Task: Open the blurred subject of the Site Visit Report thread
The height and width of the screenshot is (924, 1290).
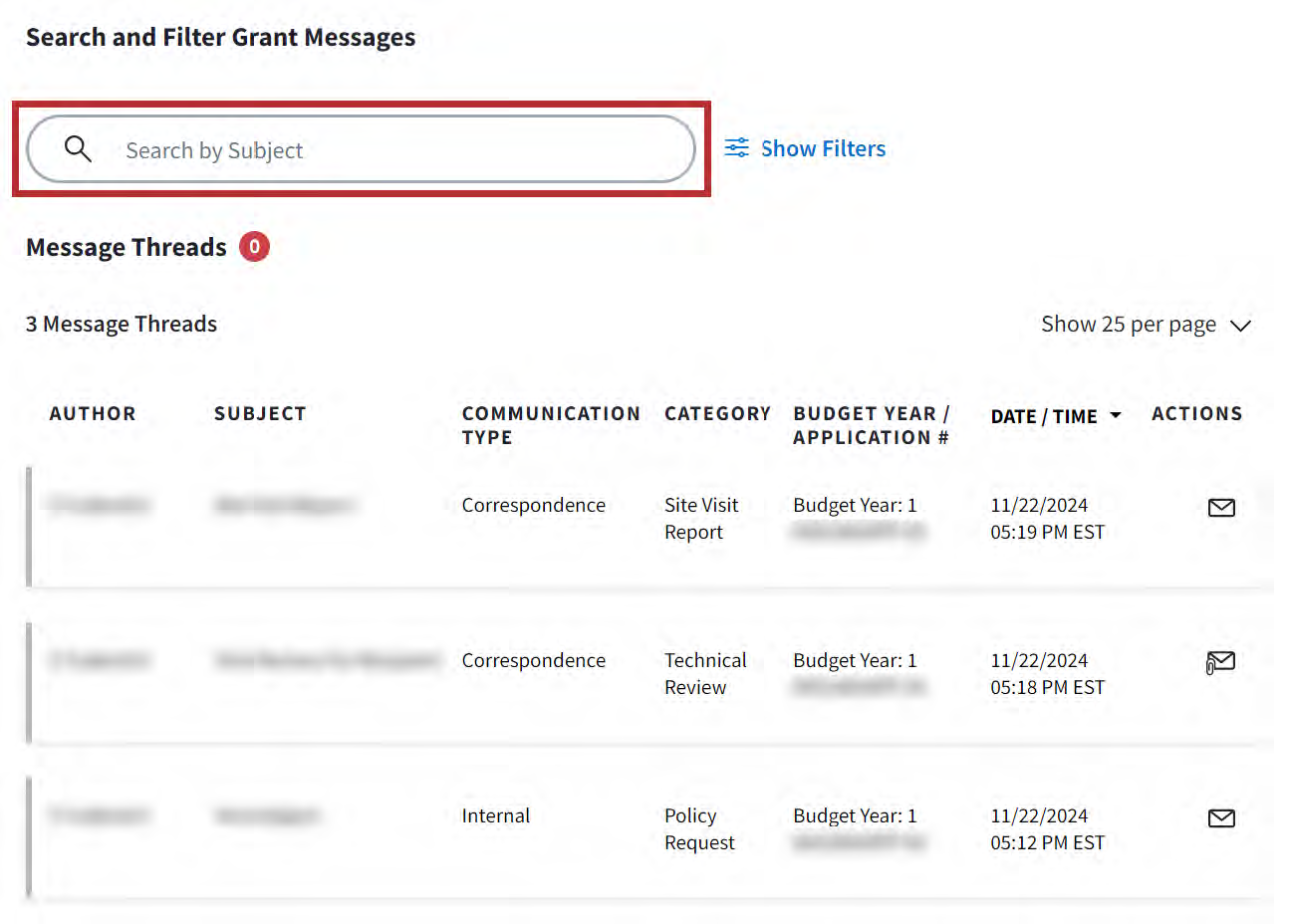Action: [284, 506]
